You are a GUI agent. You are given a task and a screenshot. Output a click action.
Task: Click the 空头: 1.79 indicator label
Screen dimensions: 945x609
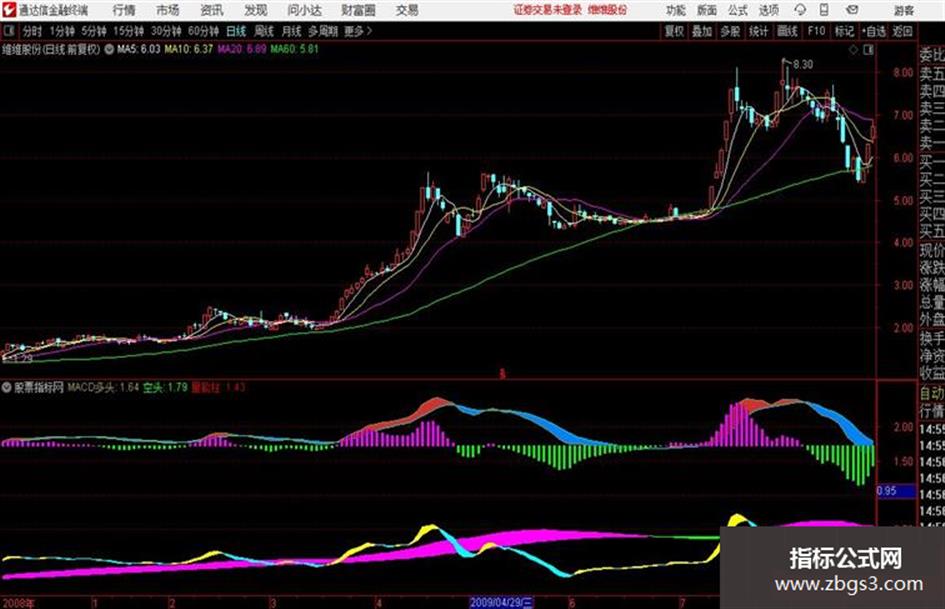(165, 387)
